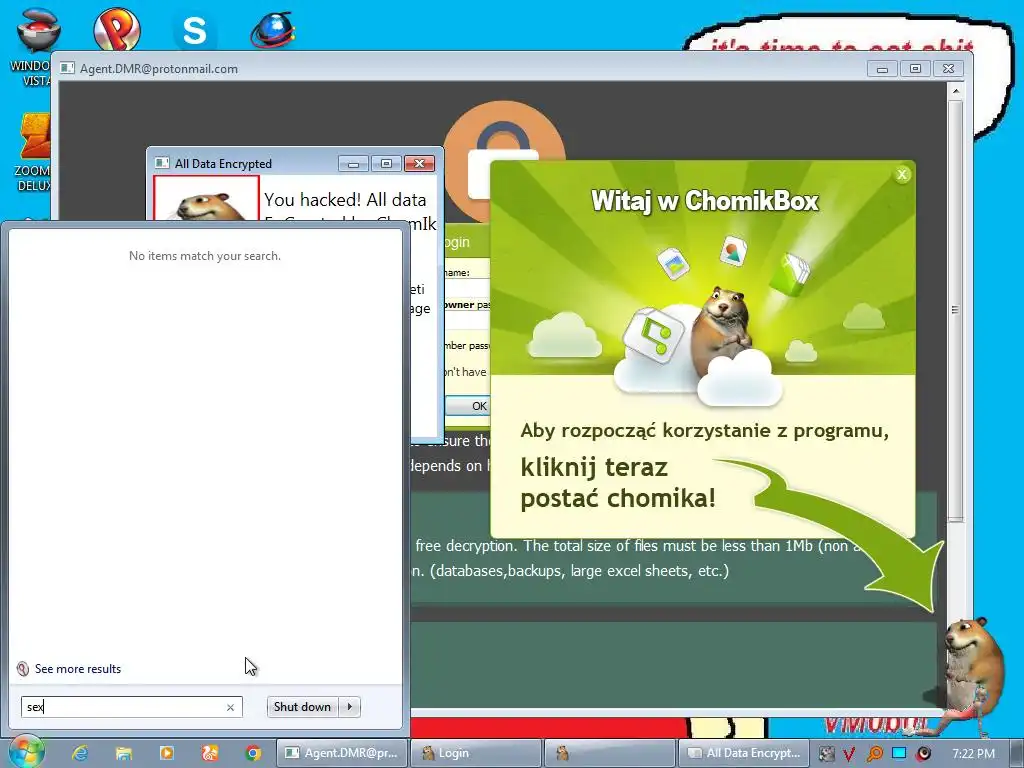1024x768 pixels.
Task: Click 'kliknij teraz postać chomika!' text
Action: tap(618, 483)
